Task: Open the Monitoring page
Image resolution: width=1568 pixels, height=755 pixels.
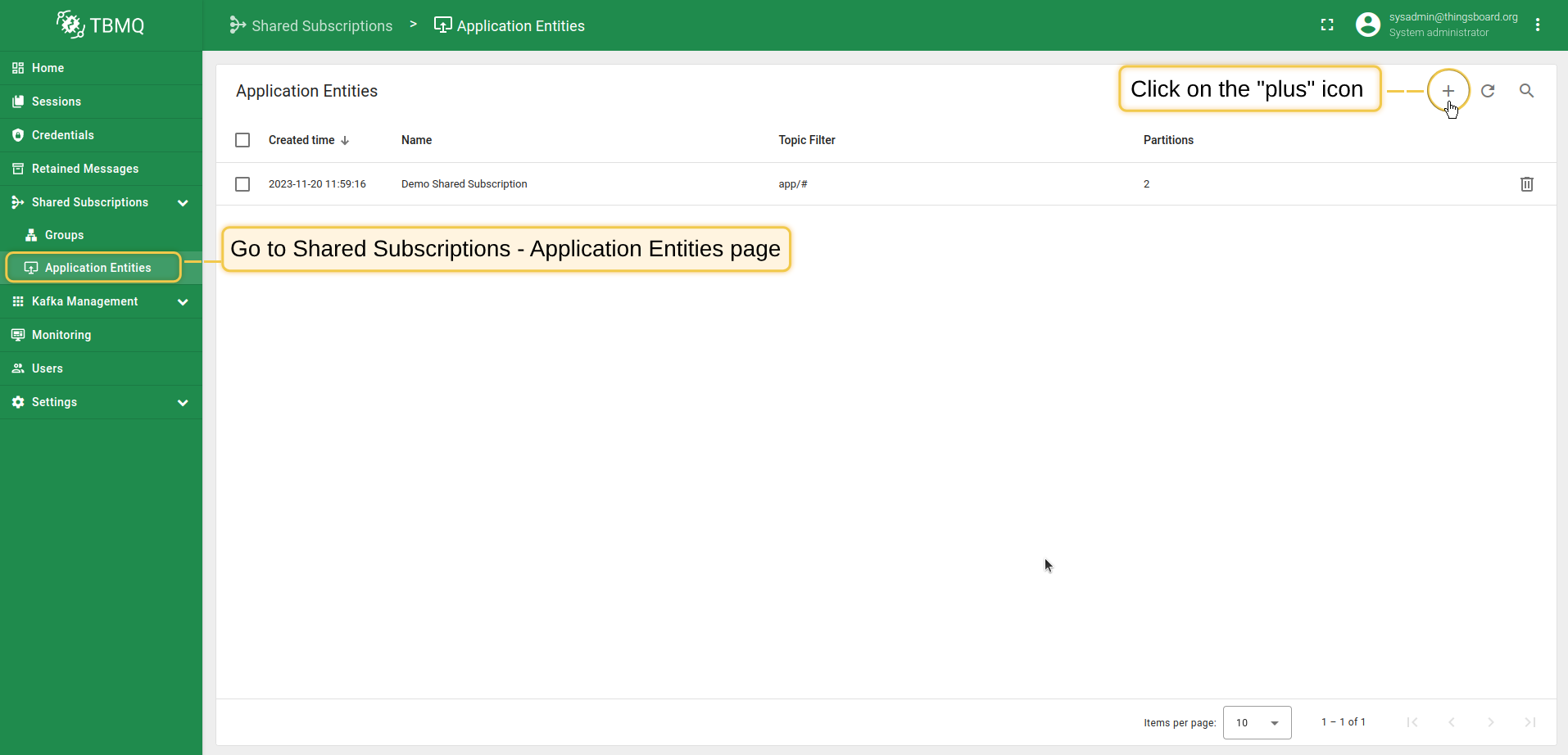Action: coord(61,334)
